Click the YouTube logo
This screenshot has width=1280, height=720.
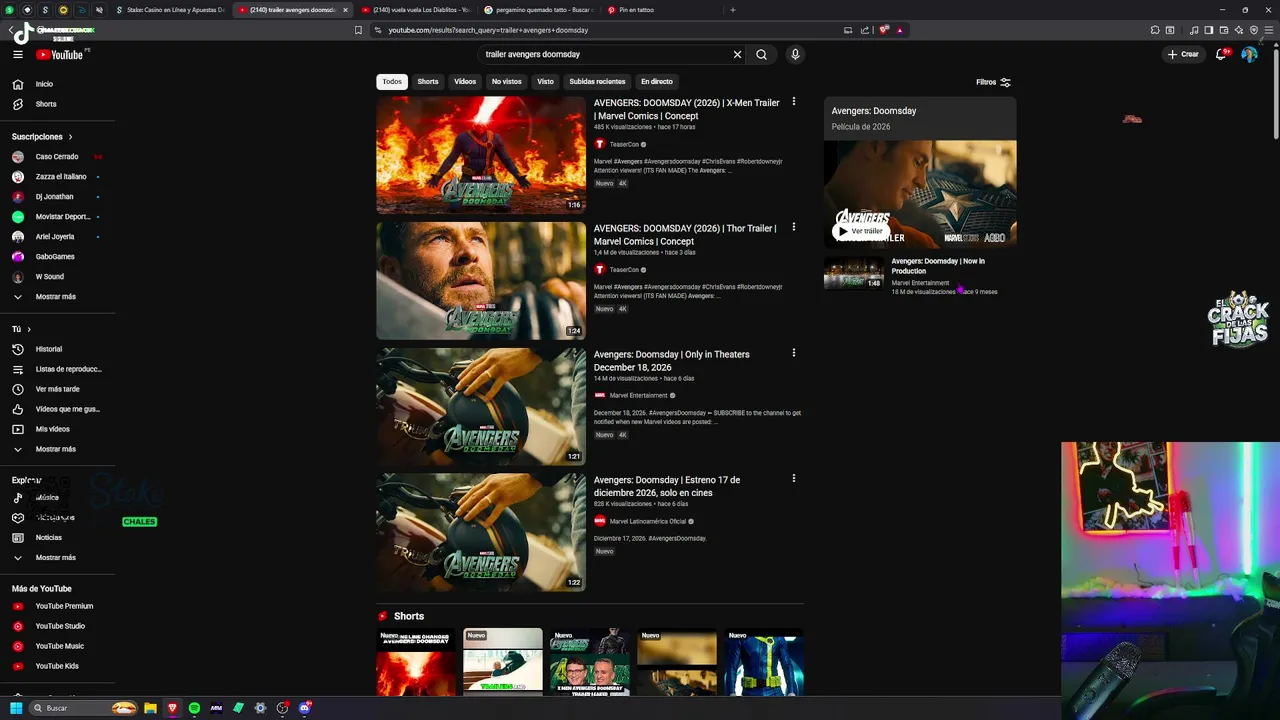pyautogui.click(x=60, y=54)
